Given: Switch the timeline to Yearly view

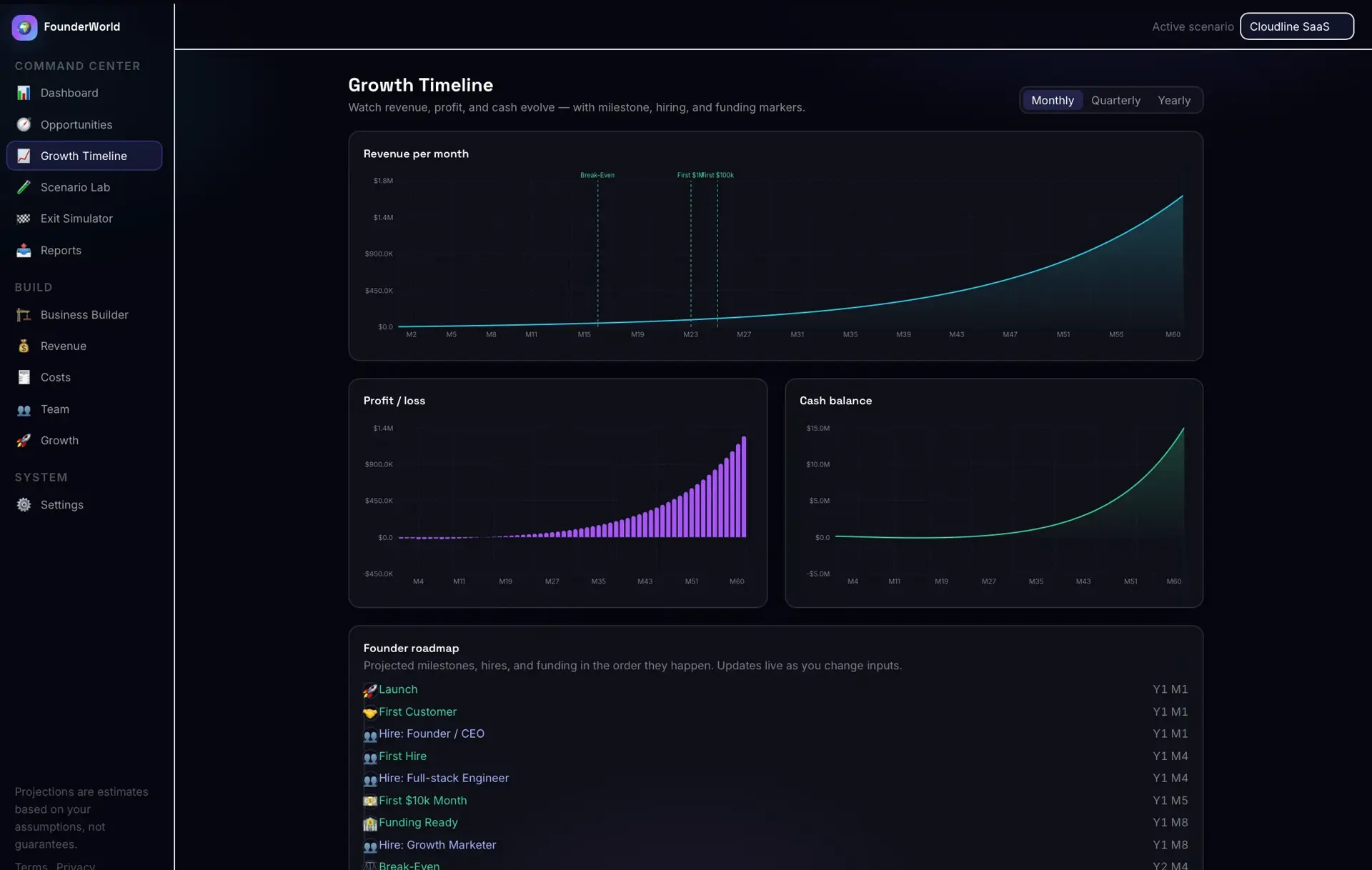Looking at the screenshot, I should point(1174,101).
